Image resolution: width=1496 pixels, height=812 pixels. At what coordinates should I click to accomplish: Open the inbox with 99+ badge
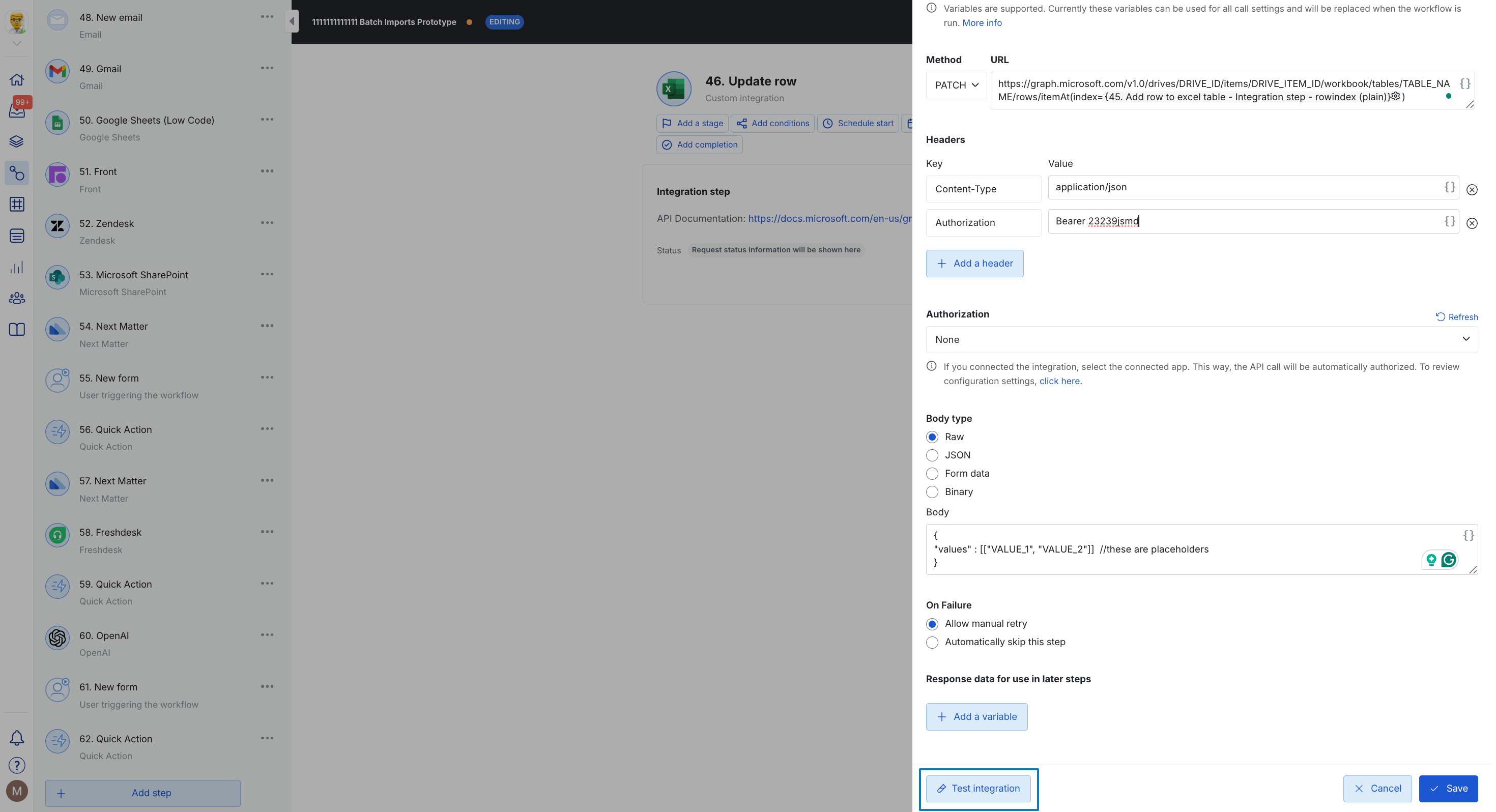click(x=17, y=110)
